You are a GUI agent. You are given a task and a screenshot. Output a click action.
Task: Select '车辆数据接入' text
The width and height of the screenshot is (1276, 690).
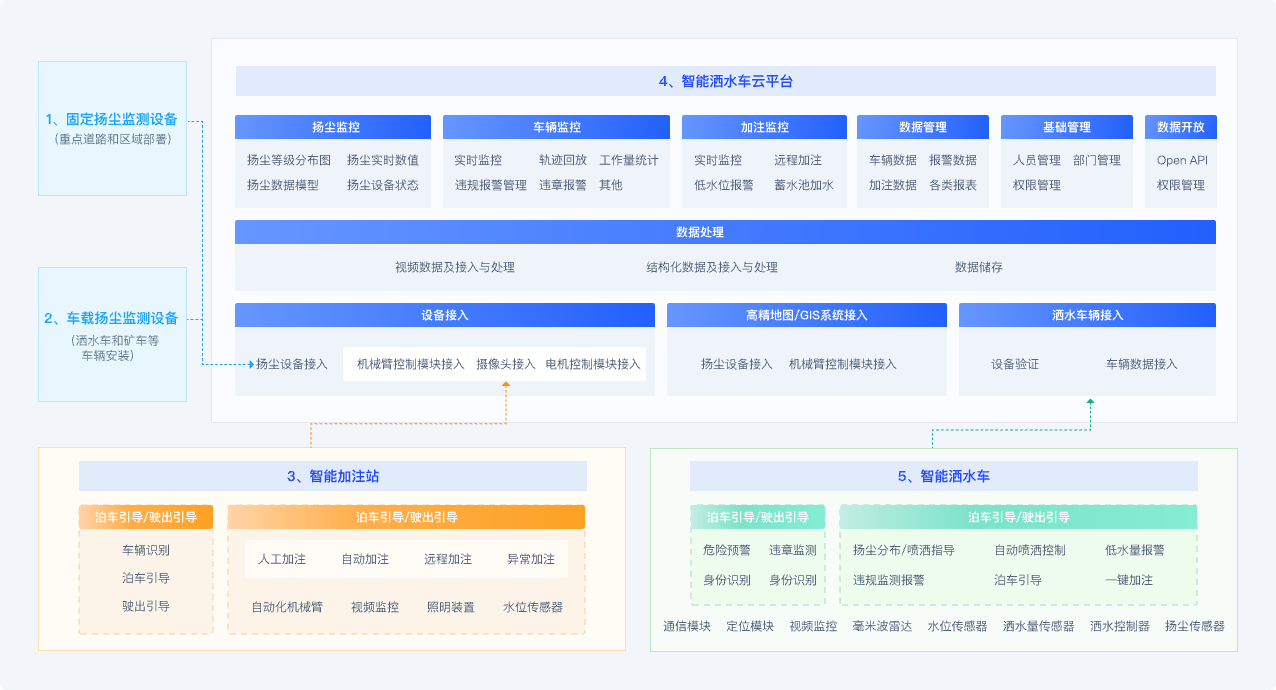[1142, 364]
